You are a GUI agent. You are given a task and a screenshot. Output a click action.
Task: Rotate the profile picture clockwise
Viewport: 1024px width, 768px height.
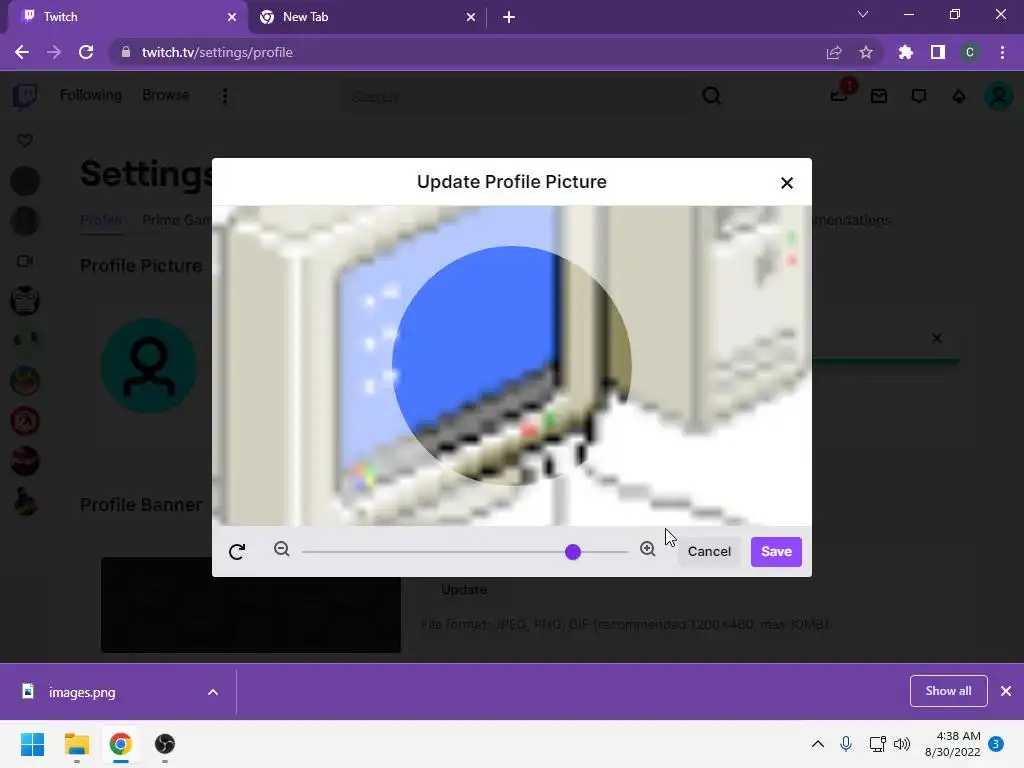(237, 552)
